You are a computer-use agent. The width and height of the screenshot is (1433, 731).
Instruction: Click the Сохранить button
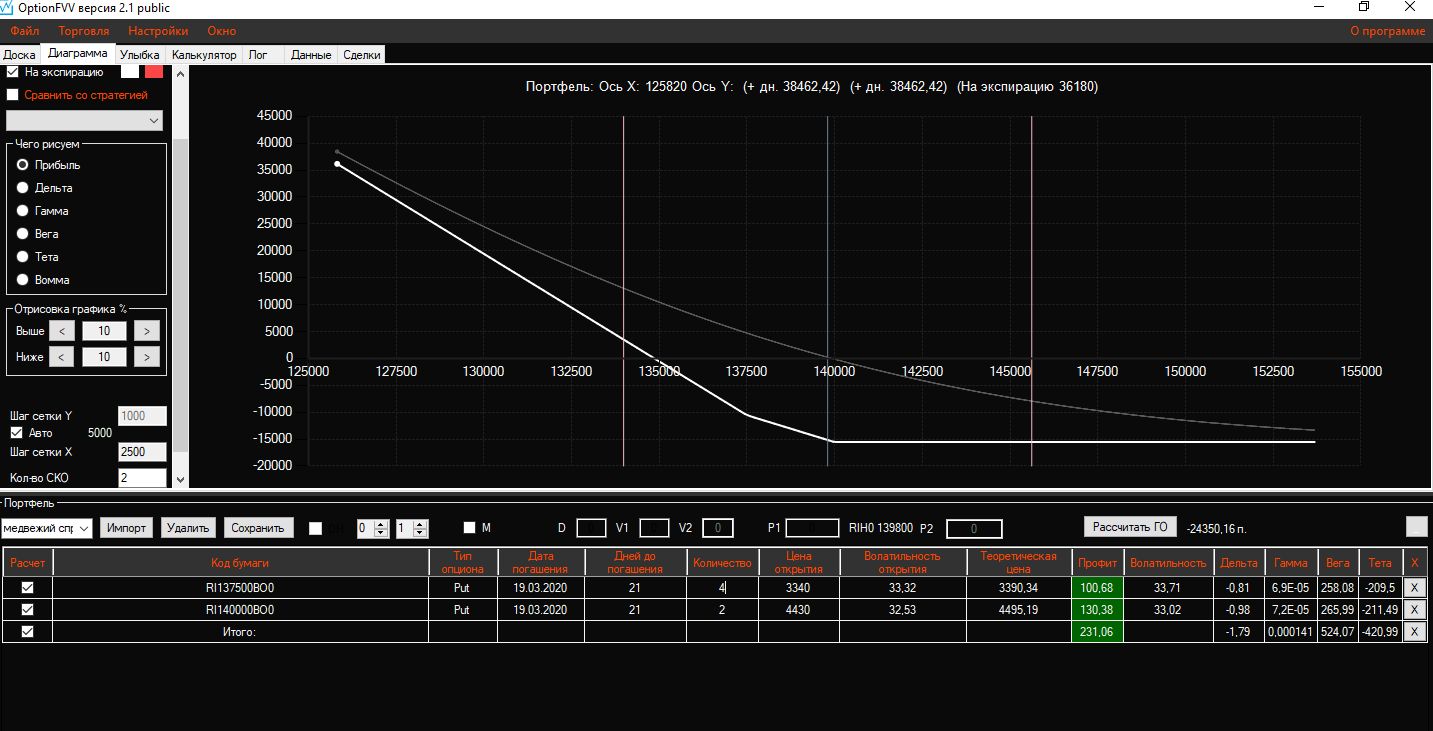click(x=259, y=528)
